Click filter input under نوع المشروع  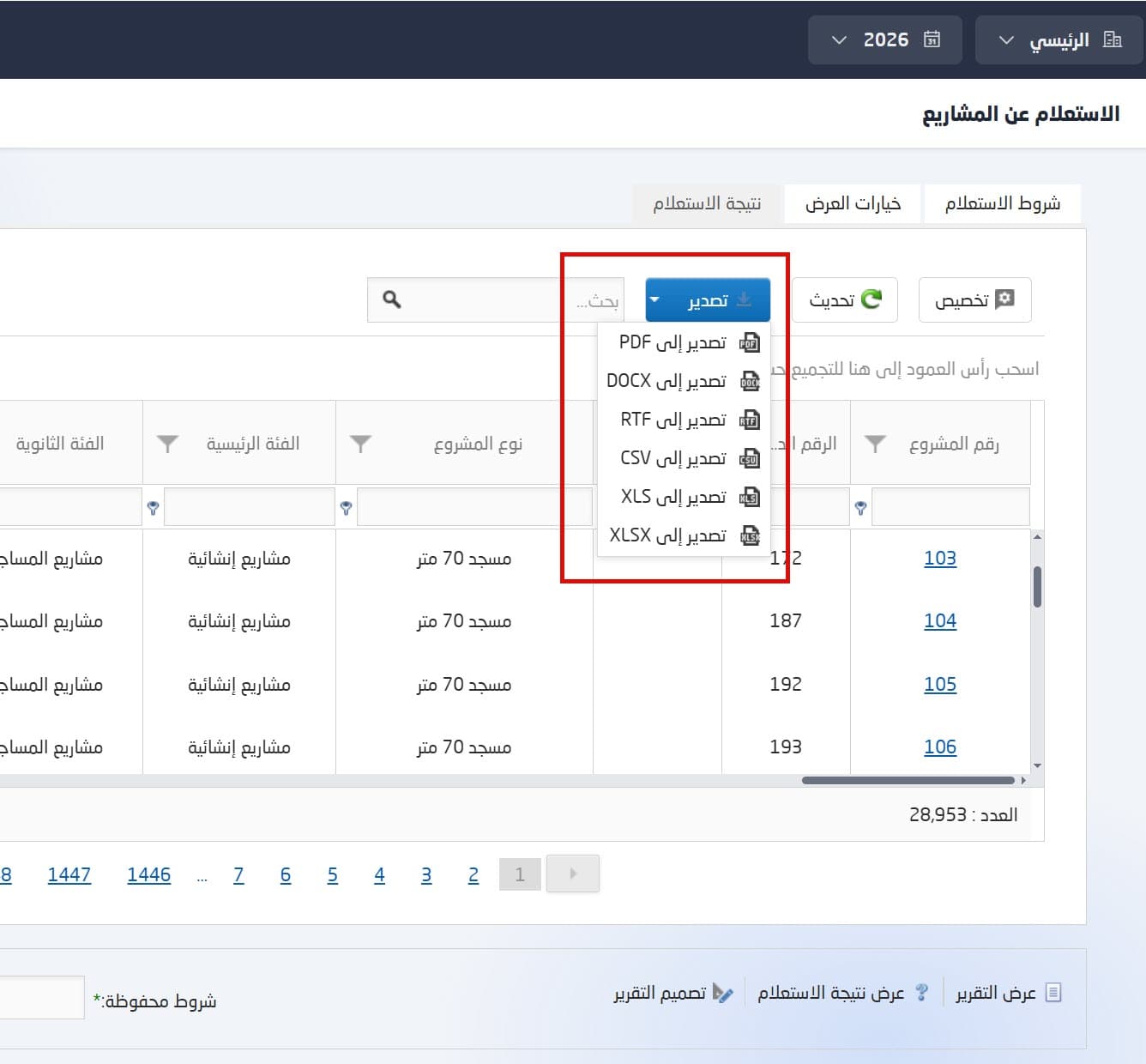[x=474, y=506]
